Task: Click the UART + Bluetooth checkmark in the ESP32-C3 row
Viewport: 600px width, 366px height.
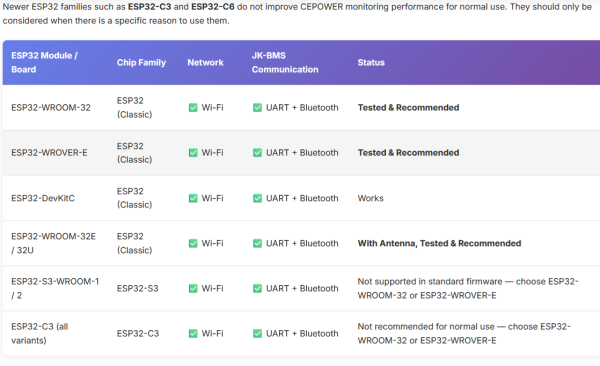Action: tap(257, 333)
